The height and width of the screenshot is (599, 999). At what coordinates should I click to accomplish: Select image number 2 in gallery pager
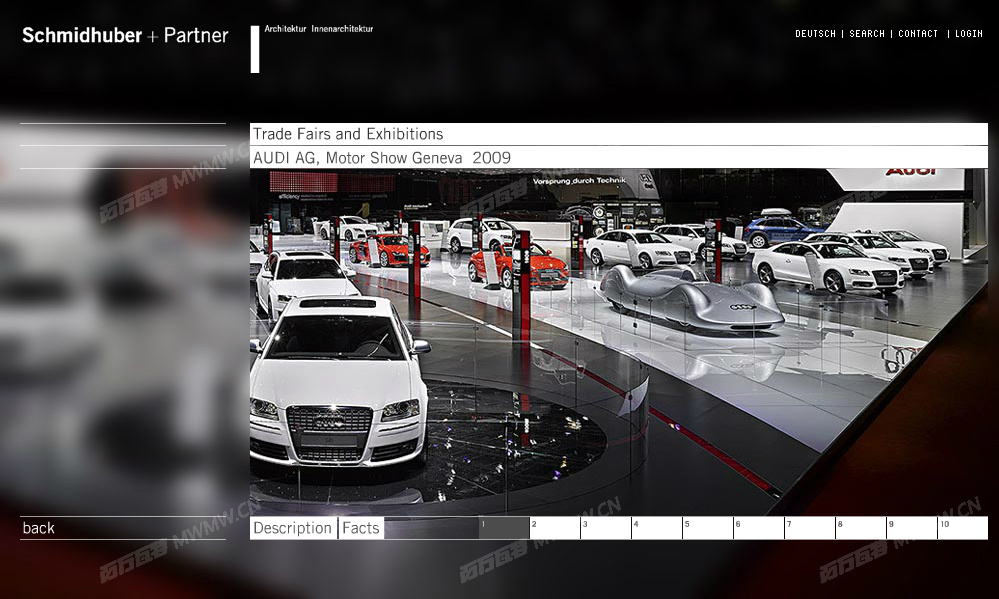[x=556, y=528]
